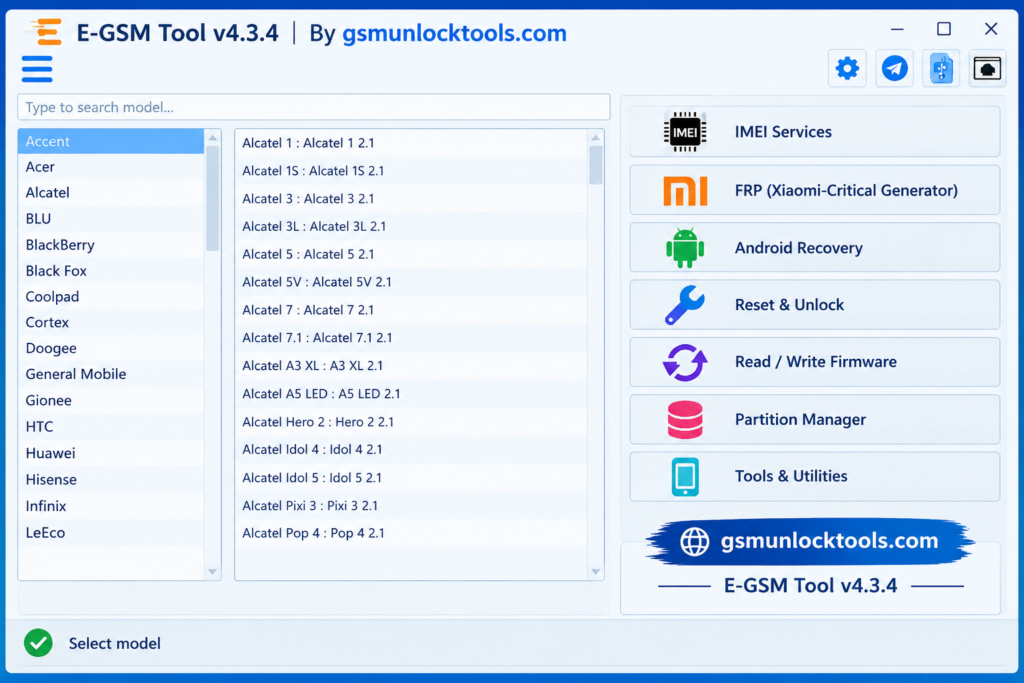The image size is (1024, 683).
Task: Select model Alcatel 1S 2.1
Action: [411, 171]
